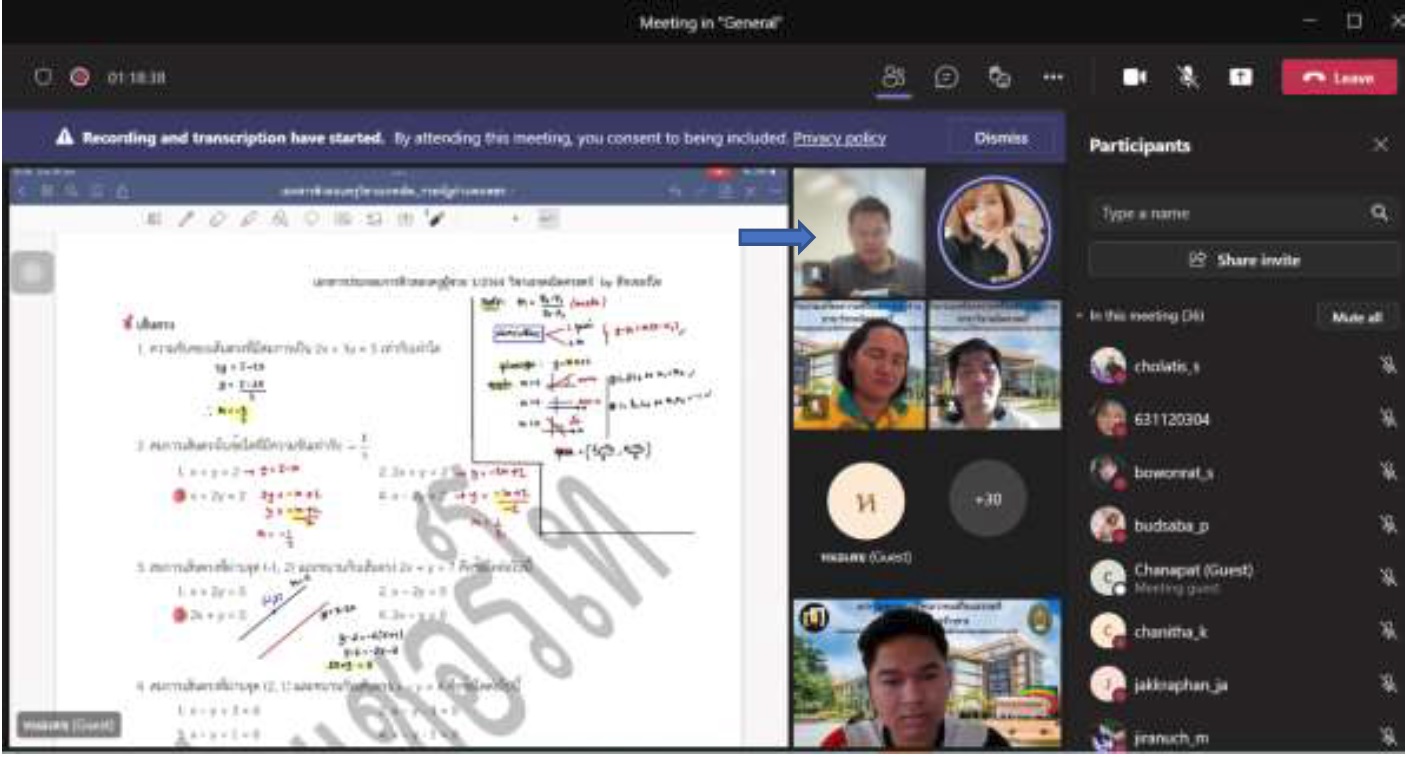Image resolution: width=1406 pixels, height=757 pixels.
Task: Click the Share content tray icon
Action: 1239,78
